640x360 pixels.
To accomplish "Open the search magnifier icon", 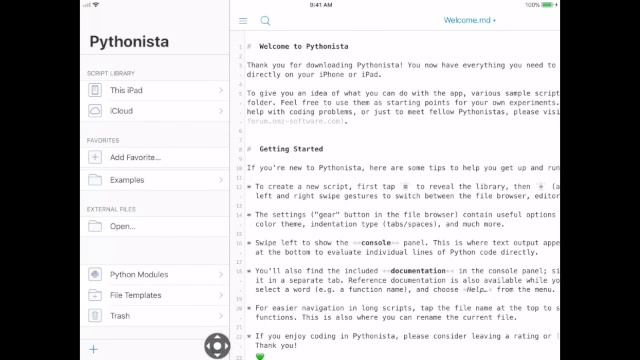I will 265,21.
